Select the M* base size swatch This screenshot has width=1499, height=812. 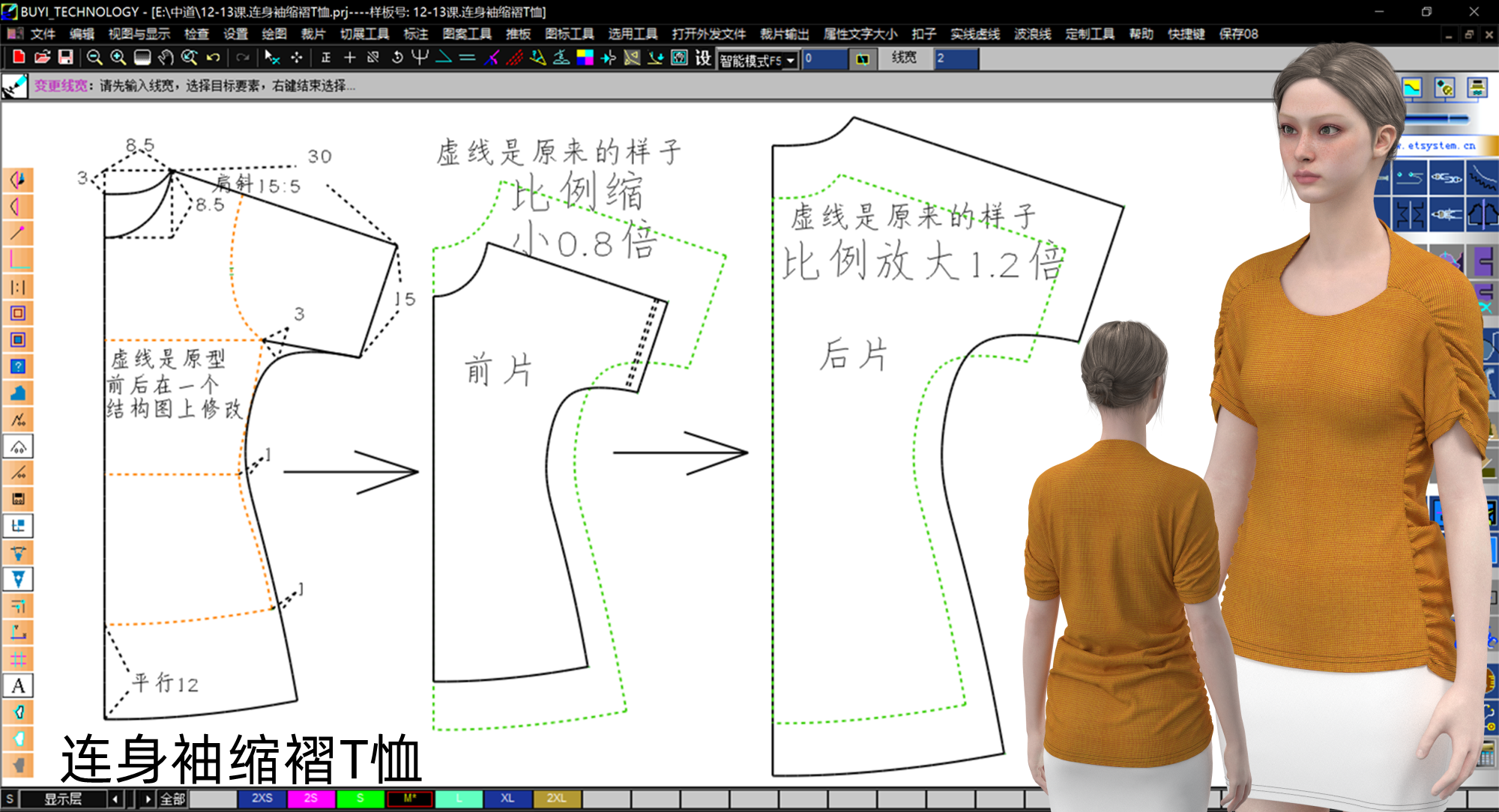(409, 799)
